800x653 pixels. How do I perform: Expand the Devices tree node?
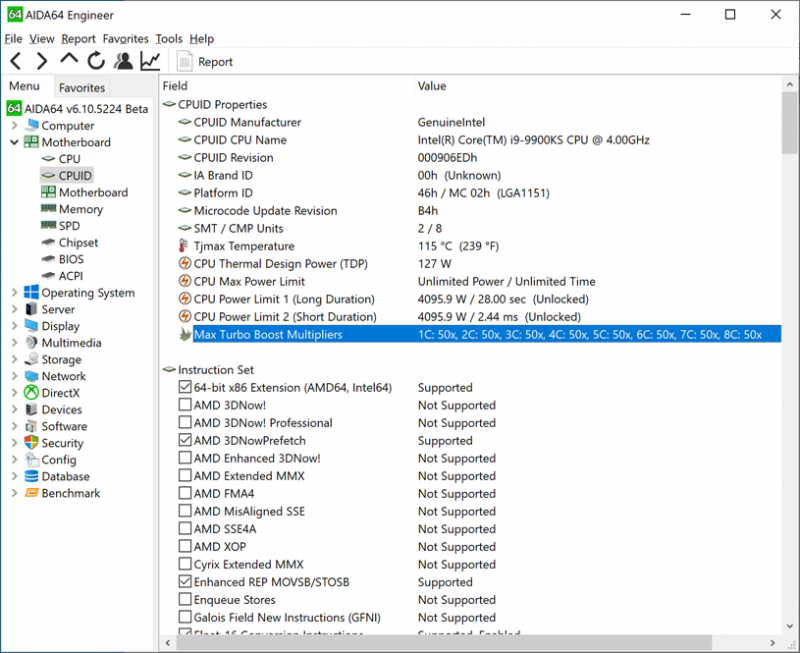[14, 409]
